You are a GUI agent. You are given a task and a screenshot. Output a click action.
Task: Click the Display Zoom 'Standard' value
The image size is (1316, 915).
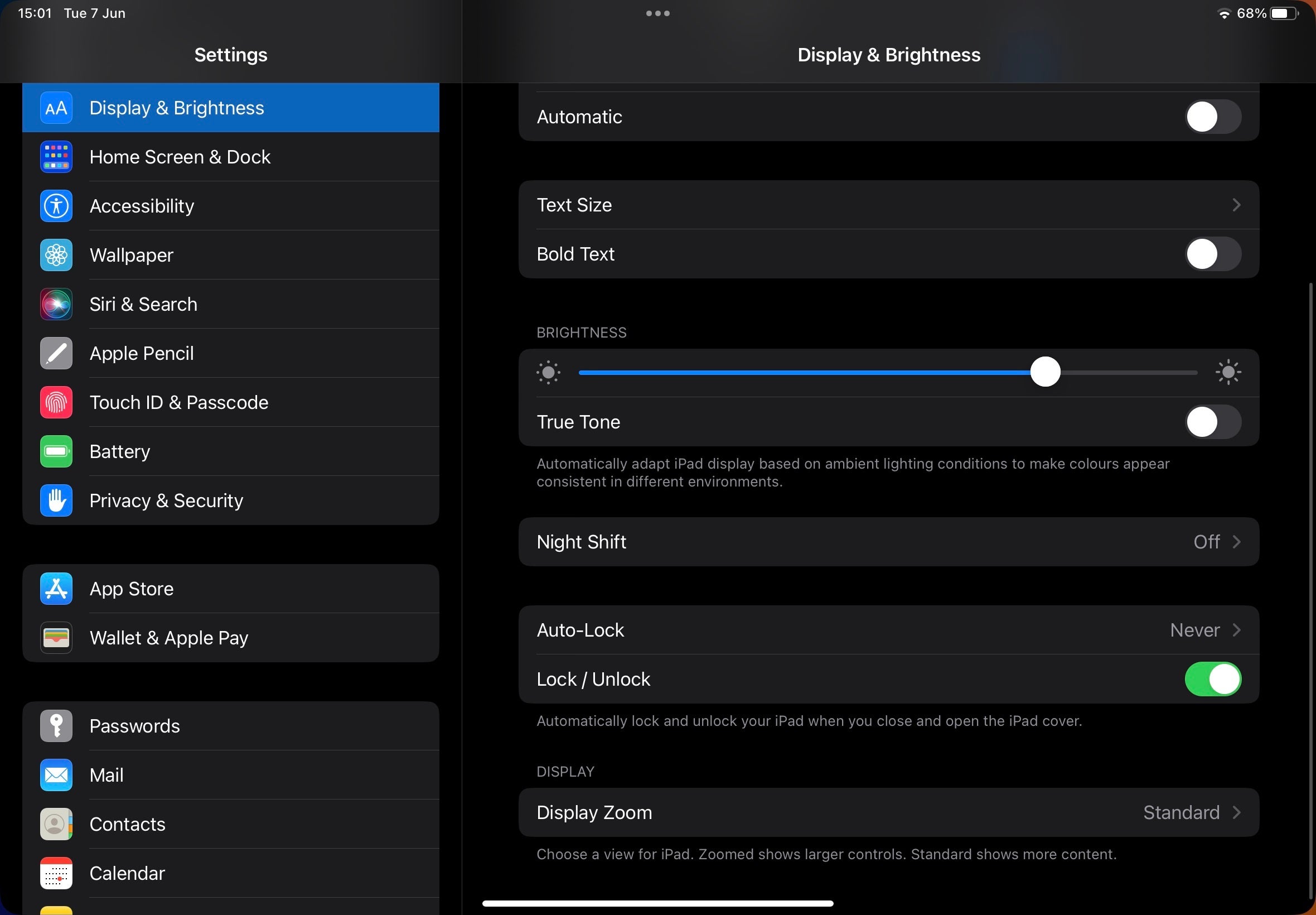pos(1182,812)
